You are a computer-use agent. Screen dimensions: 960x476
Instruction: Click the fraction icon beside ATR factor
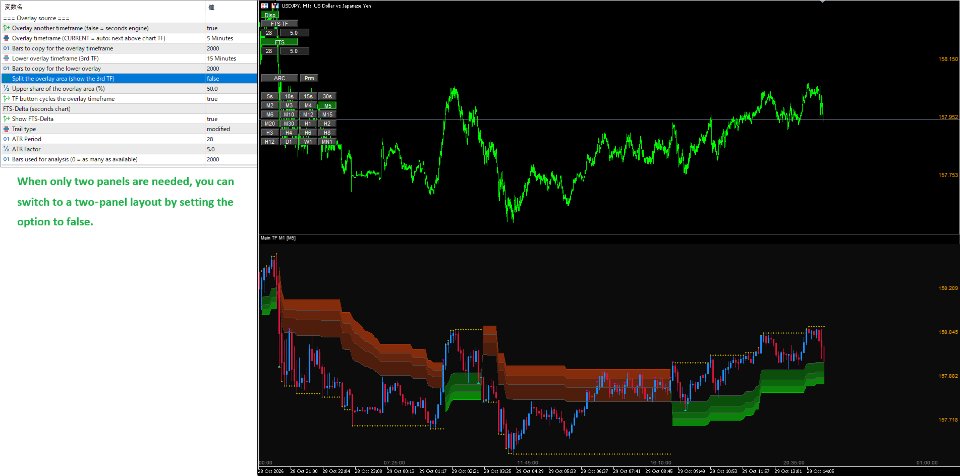[x=6, y=149]
